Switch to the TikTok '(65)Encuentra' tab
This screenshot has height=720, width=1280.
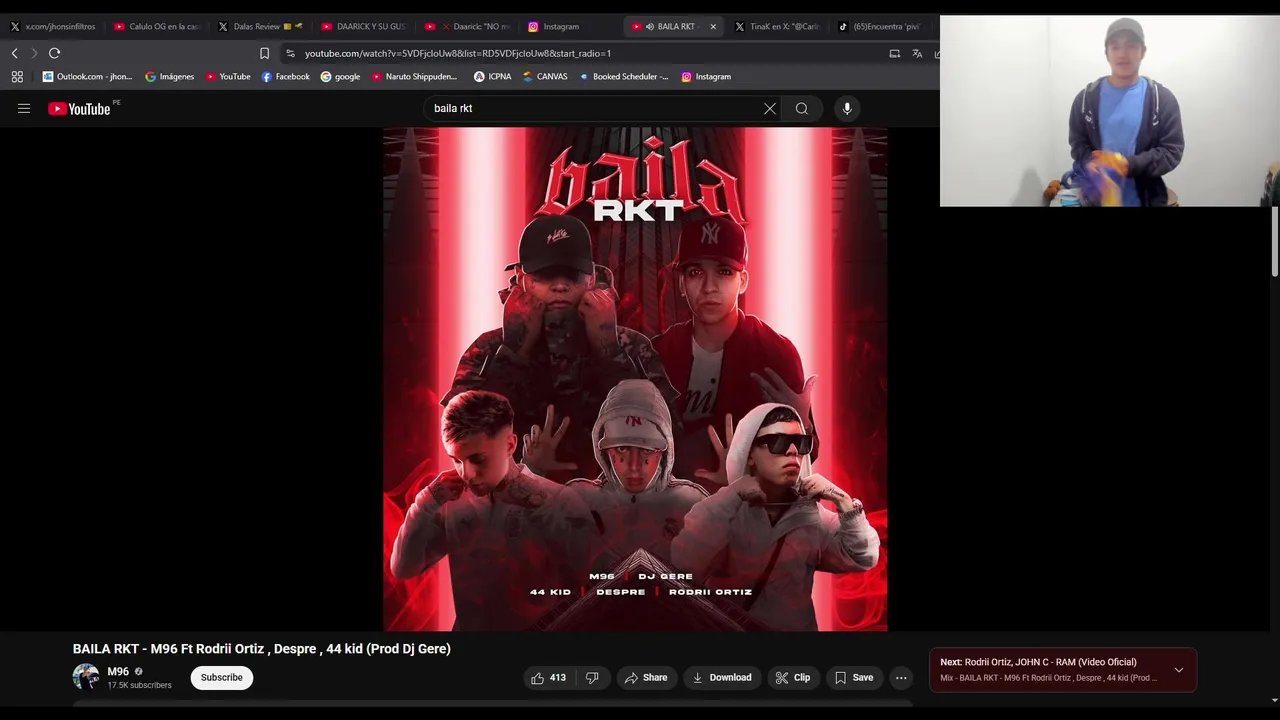pyautogui.click(x=880, y=27)
